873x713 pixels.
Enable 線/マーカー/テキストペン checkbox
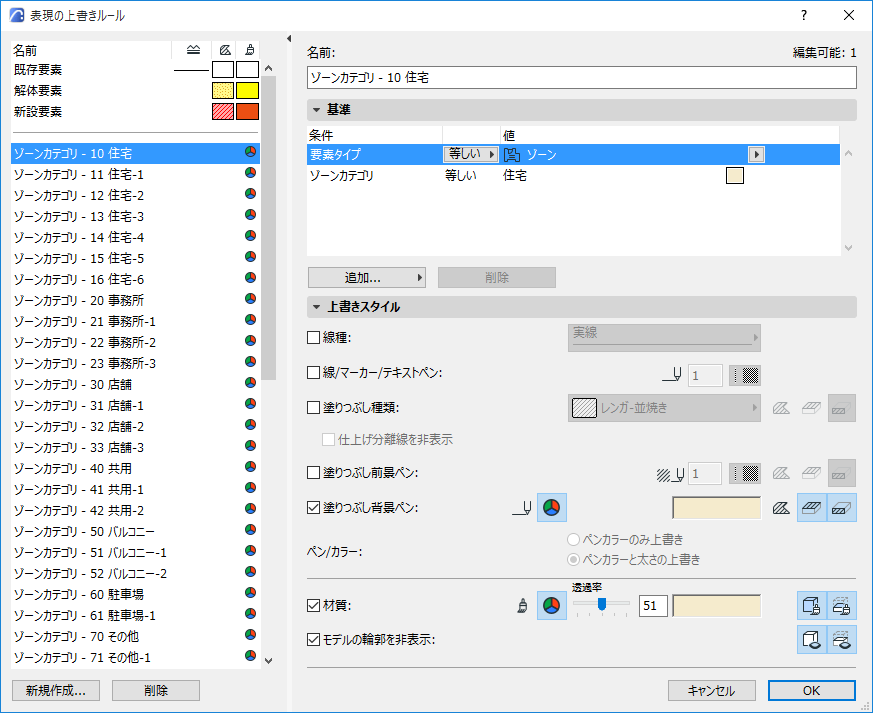(313, 372)
